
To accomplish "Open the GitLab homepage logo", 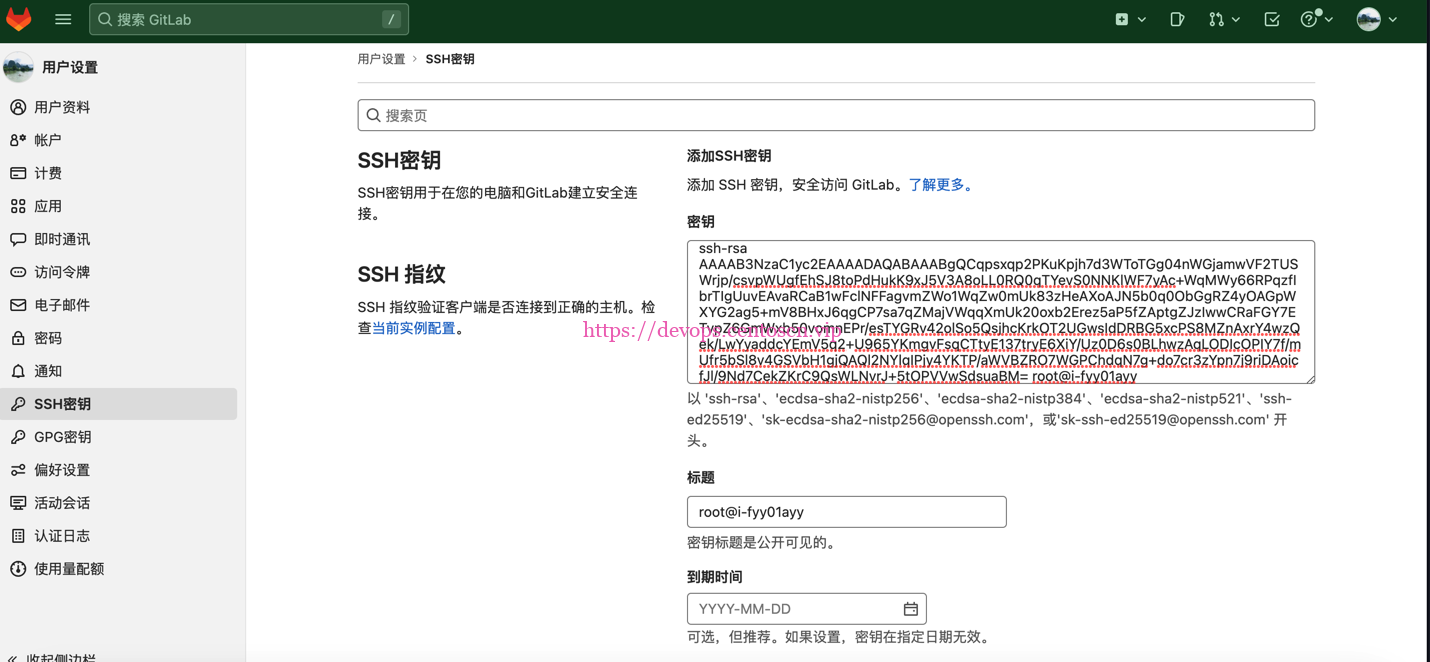I will tap(19, 18).
